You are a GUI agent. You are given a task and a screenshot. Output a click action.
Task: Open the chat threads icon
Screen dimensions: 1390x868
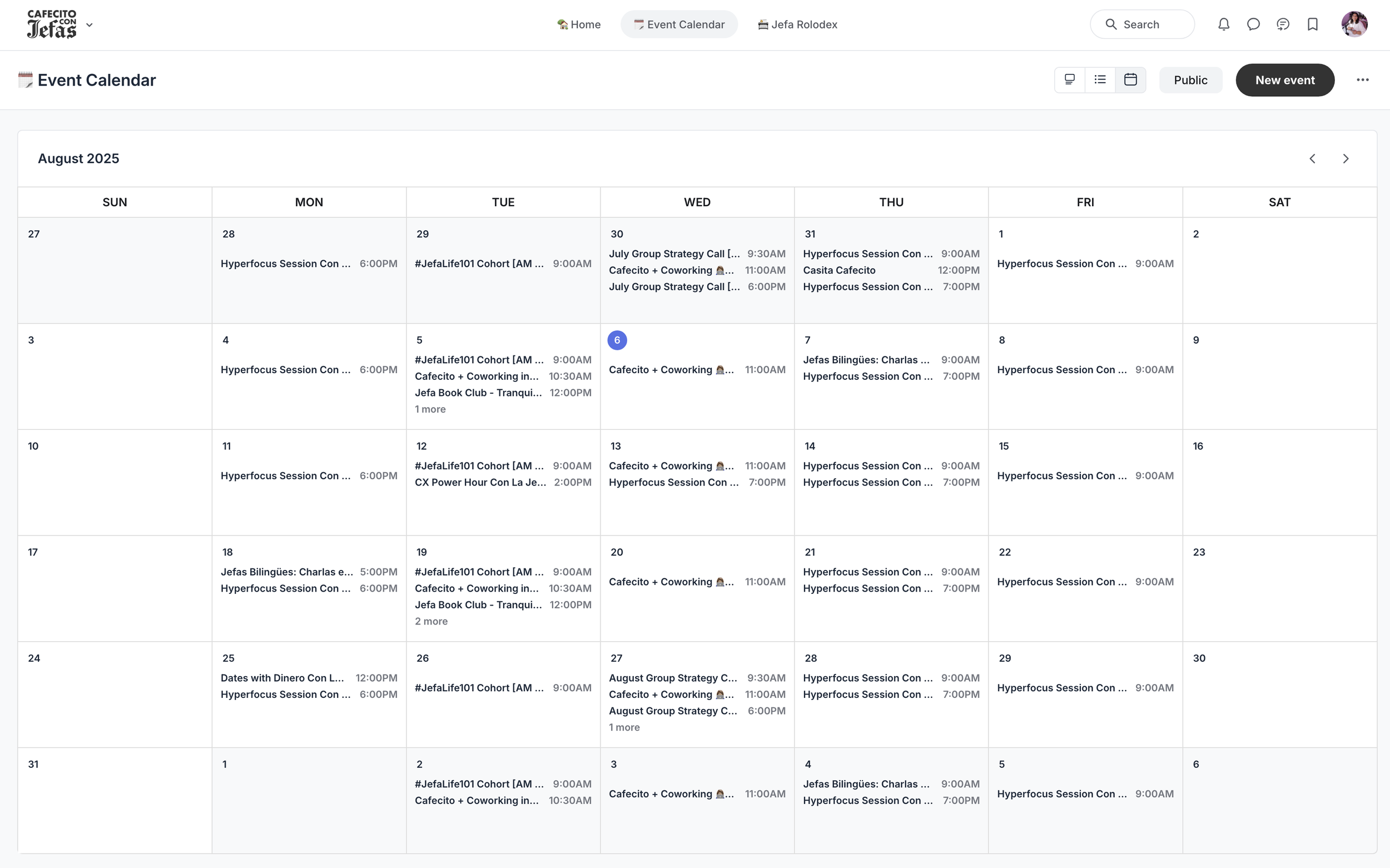point(1283,24)
